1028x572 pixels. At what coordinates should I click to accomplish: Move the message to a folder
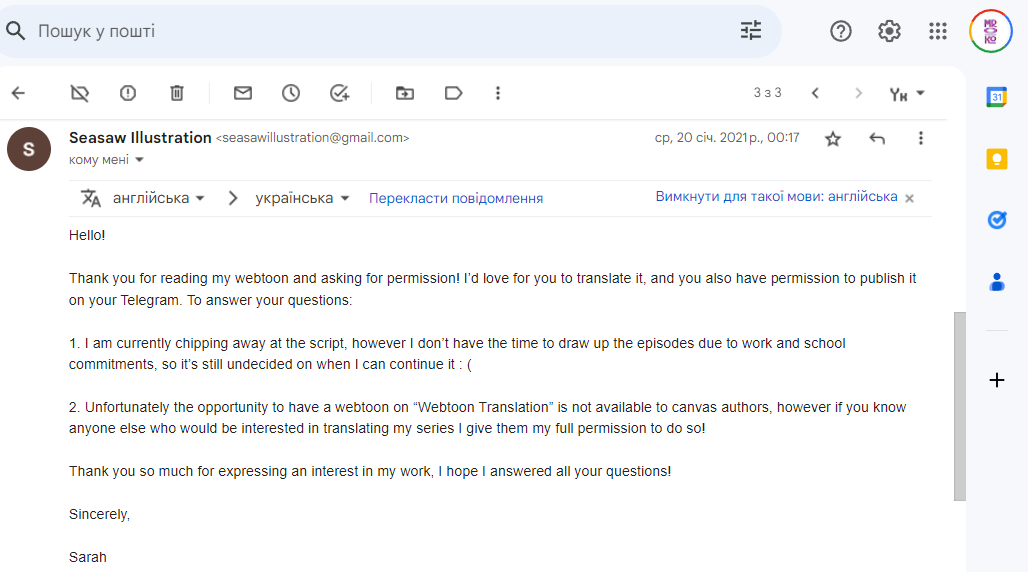coord(405,93)
